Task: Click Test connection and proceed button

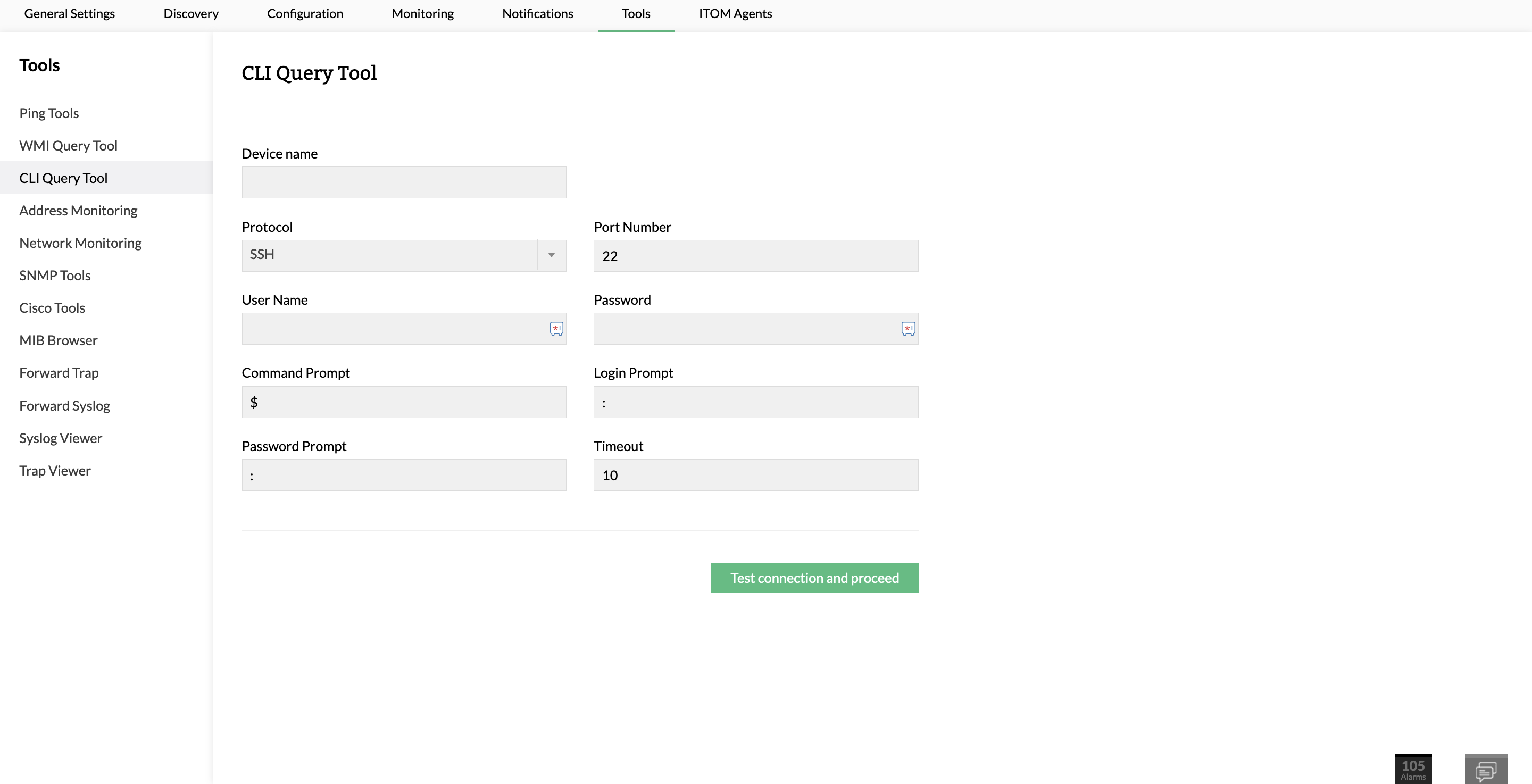Action: 814,578
